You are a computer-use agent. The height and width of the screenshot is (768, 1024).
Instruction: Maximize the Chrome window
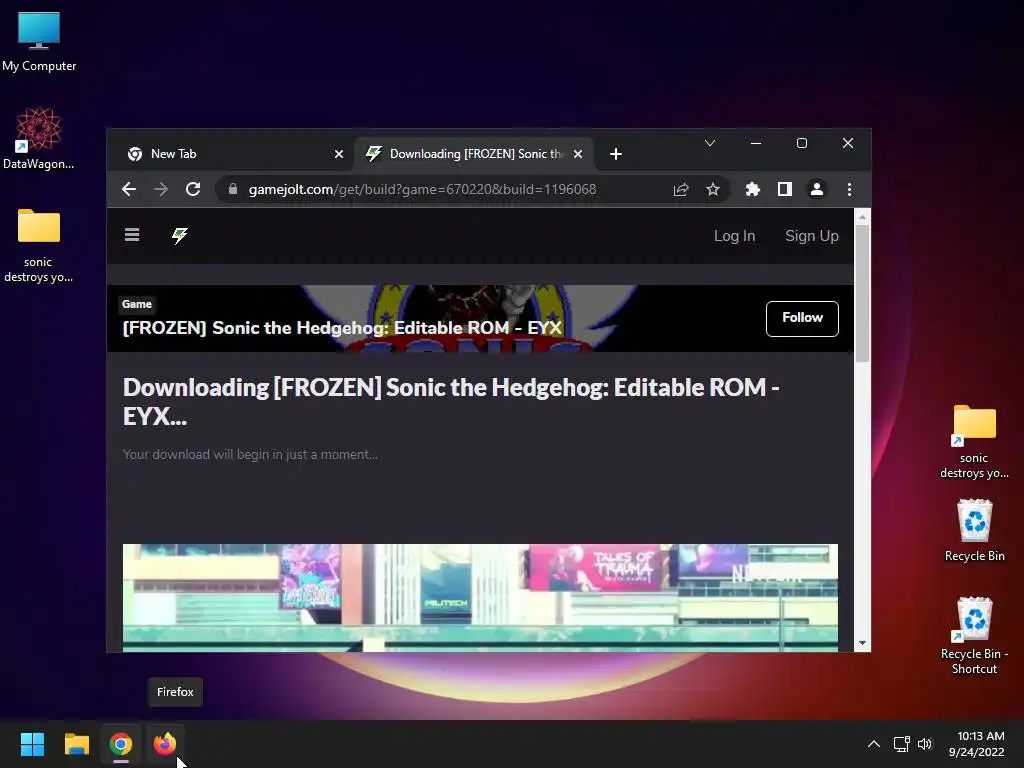tap(802, 143)
